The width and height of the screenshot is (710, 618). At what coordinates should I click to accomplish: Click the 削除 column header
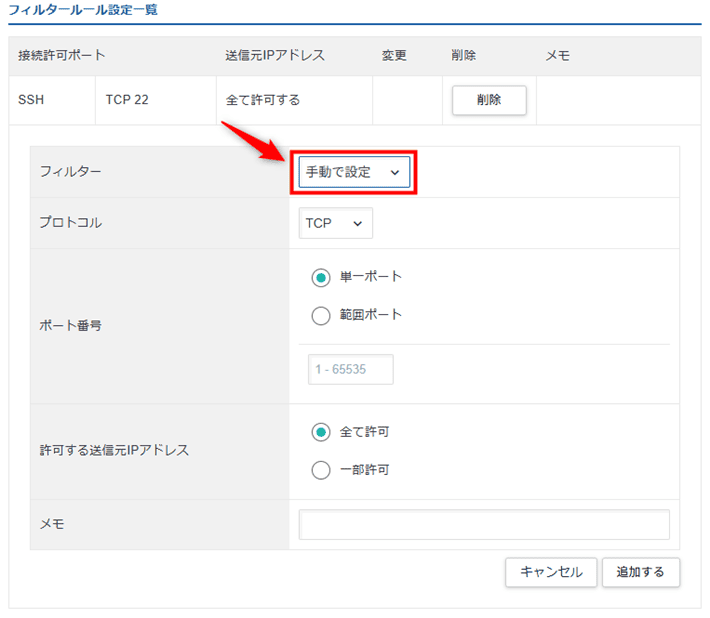click(464, 56)
